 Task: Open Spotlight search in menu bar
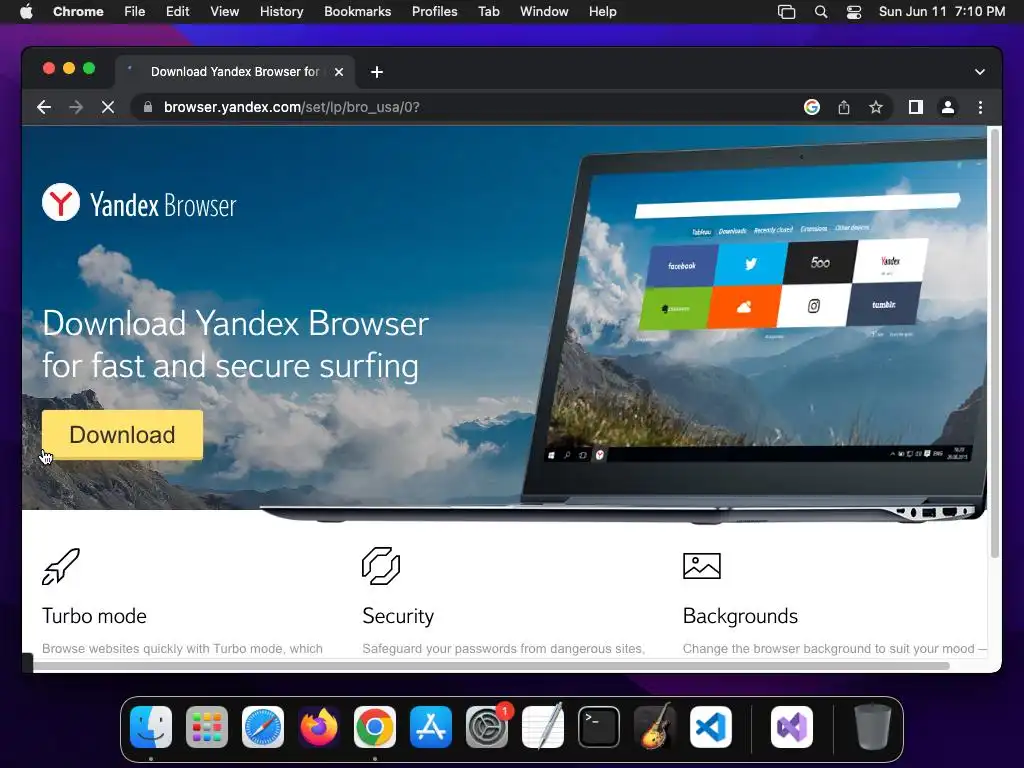(x=821, y=12)
